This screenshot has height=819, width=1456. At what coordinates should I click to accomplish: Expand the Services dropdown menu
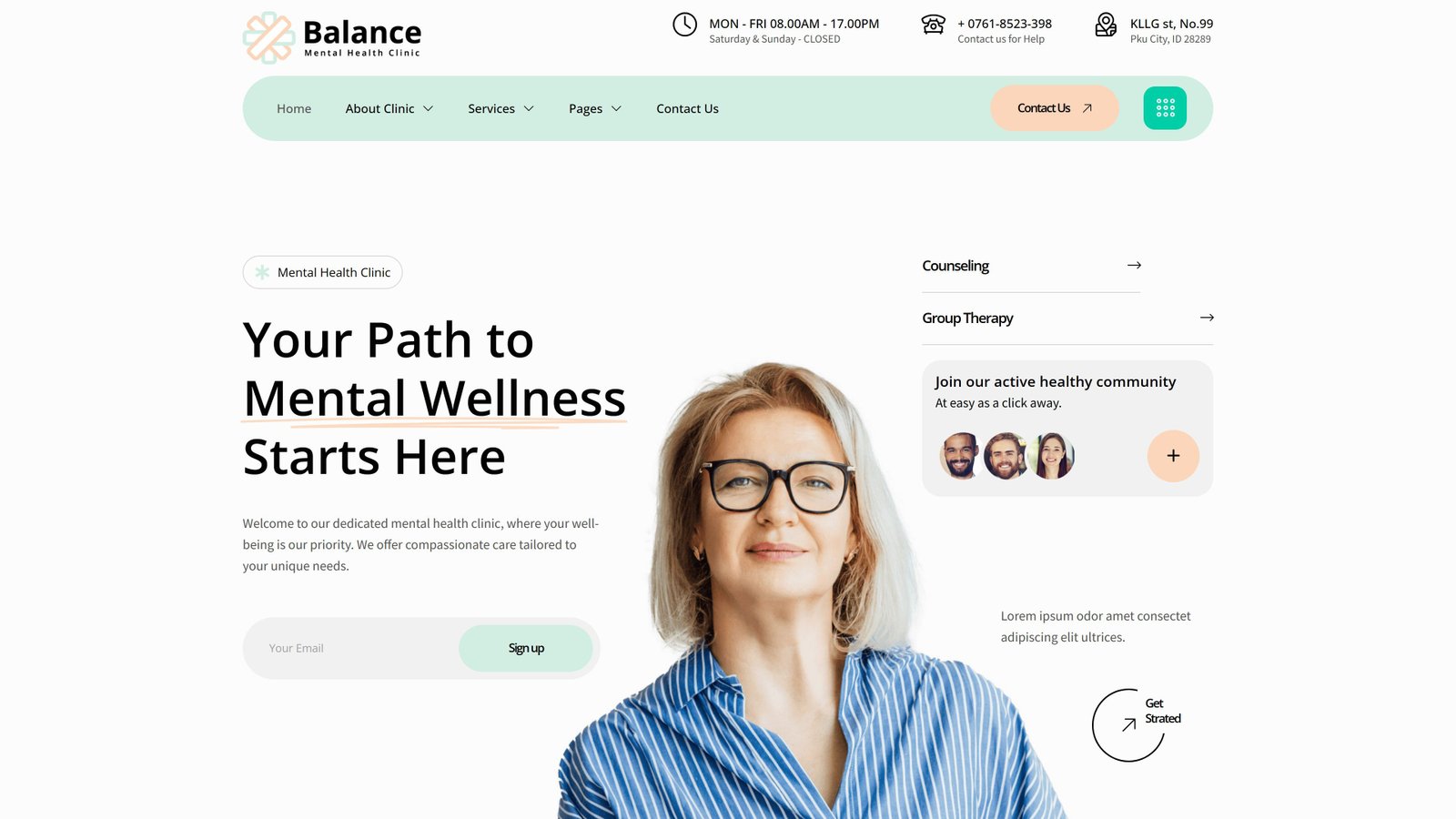pyautogui.click(x=500, y=108)
